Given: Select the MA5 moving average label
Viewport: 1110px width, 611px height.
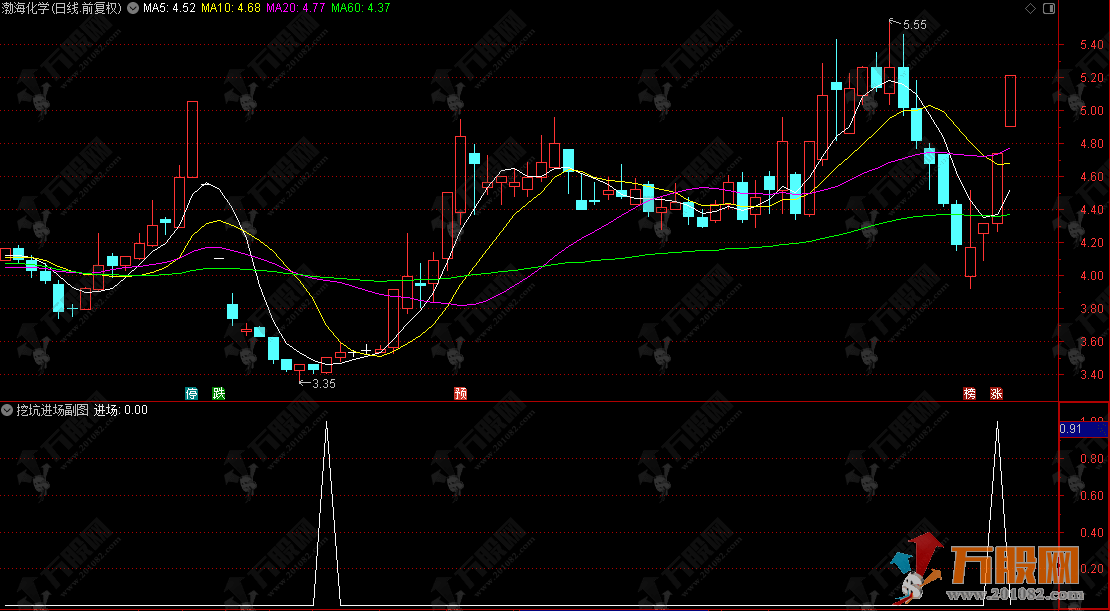Looking at the screenshot, I should (169, 8).
